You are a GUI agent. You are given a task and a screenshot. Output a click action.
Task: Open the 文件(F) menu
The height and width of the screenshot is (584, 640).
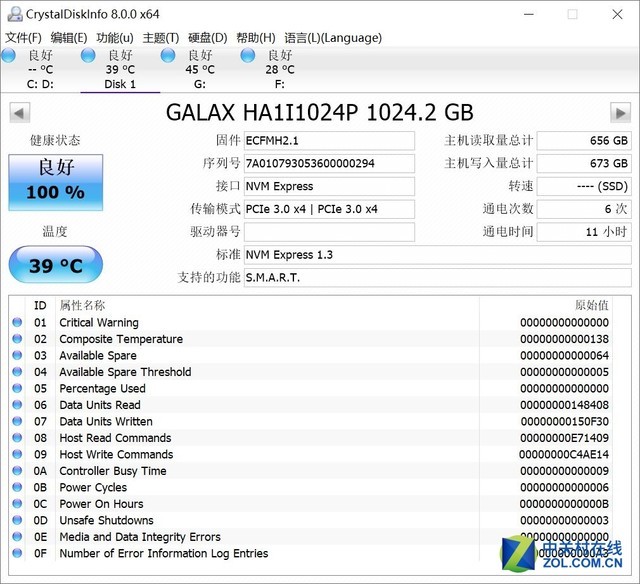(x=23, y=38)
